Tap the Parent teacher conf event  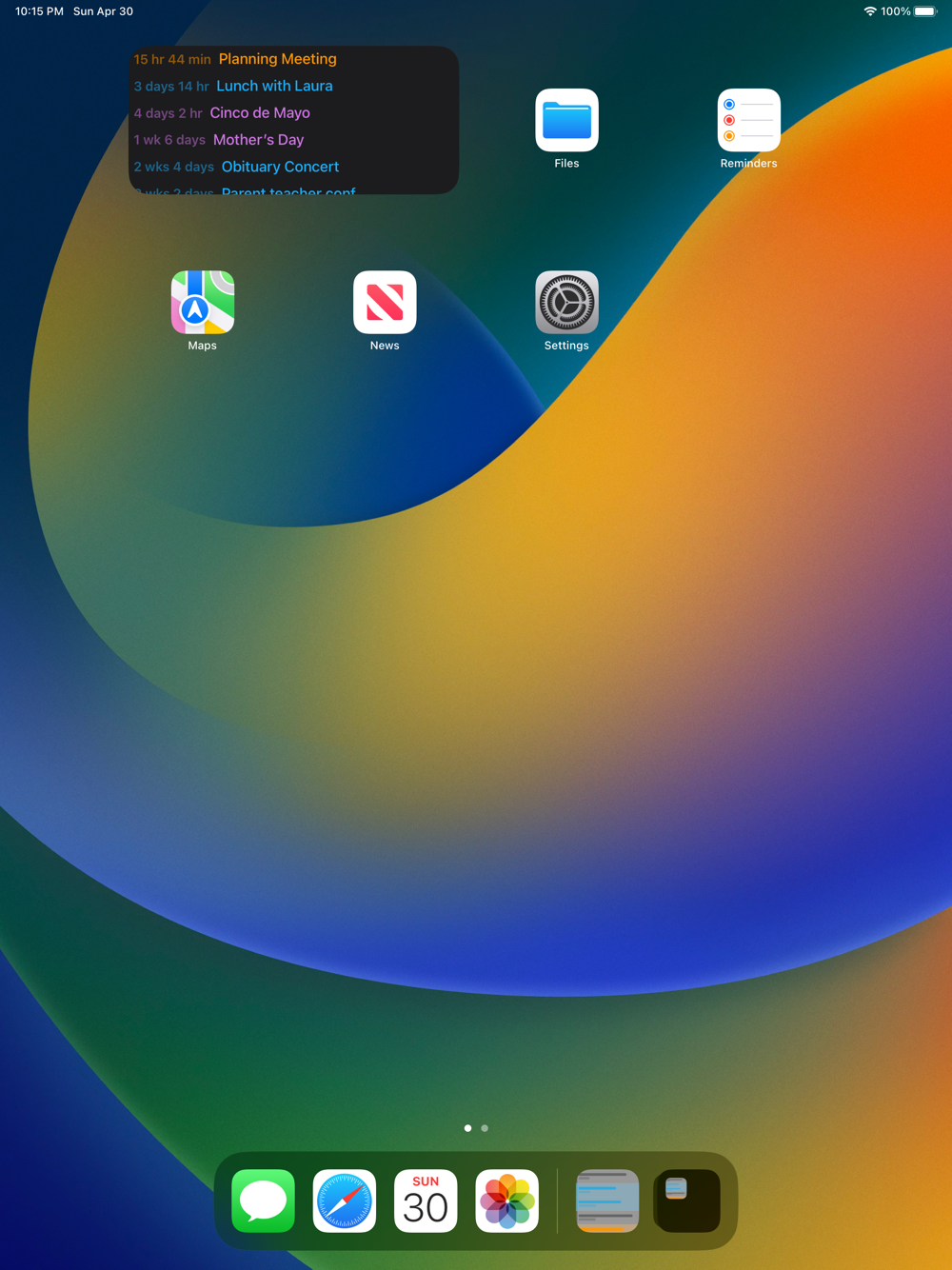288,190
